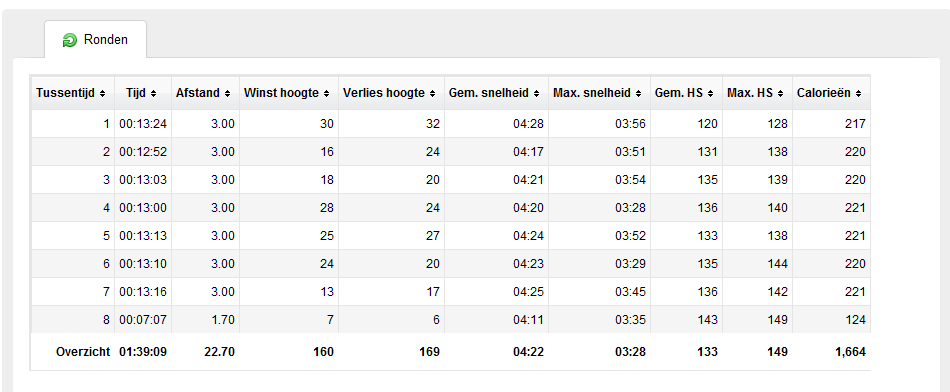Sort Calorieën column with arrow icon
Viewport: 950px width, 392px height.
coord(859,93)
